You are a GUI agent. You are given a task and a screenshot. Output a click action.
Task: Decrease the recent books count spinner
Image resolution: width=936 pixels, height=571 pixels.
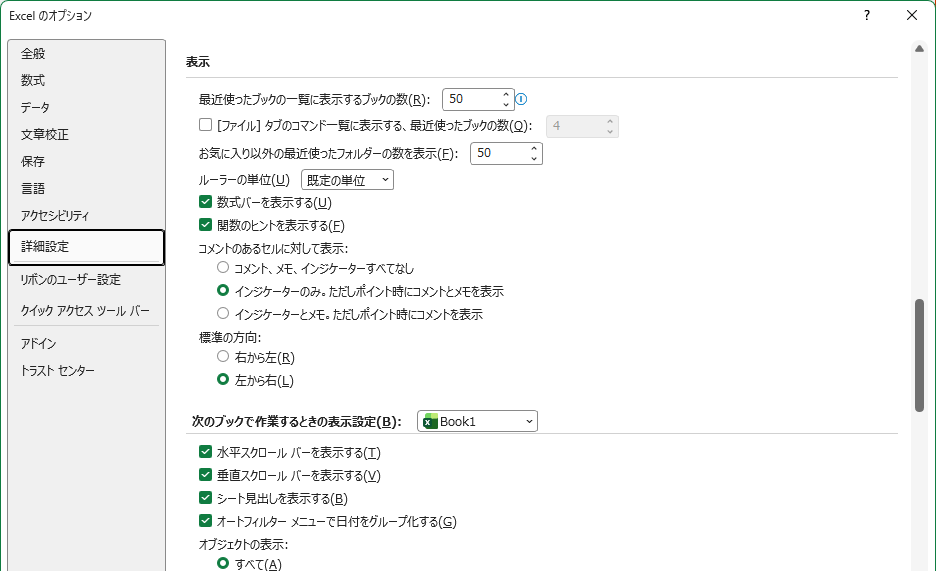pyautogui.click(x=506, y=104)
